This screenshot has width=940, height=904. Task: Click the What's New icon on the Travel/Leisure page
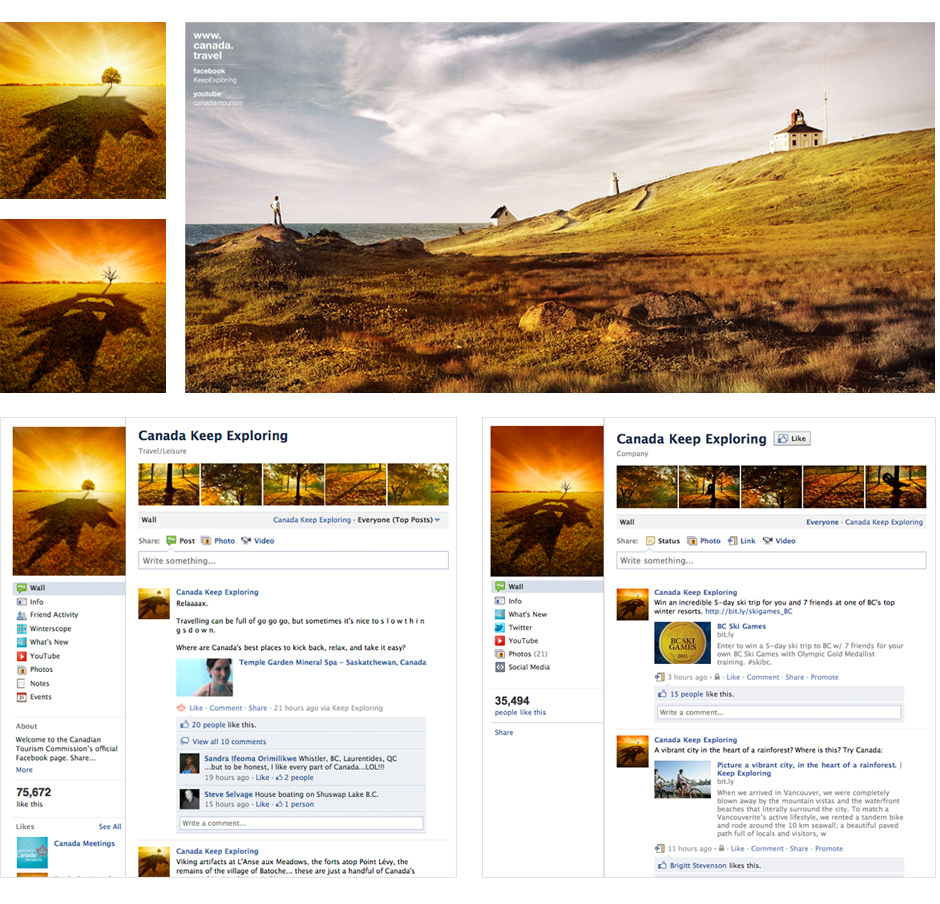[22, 642]
